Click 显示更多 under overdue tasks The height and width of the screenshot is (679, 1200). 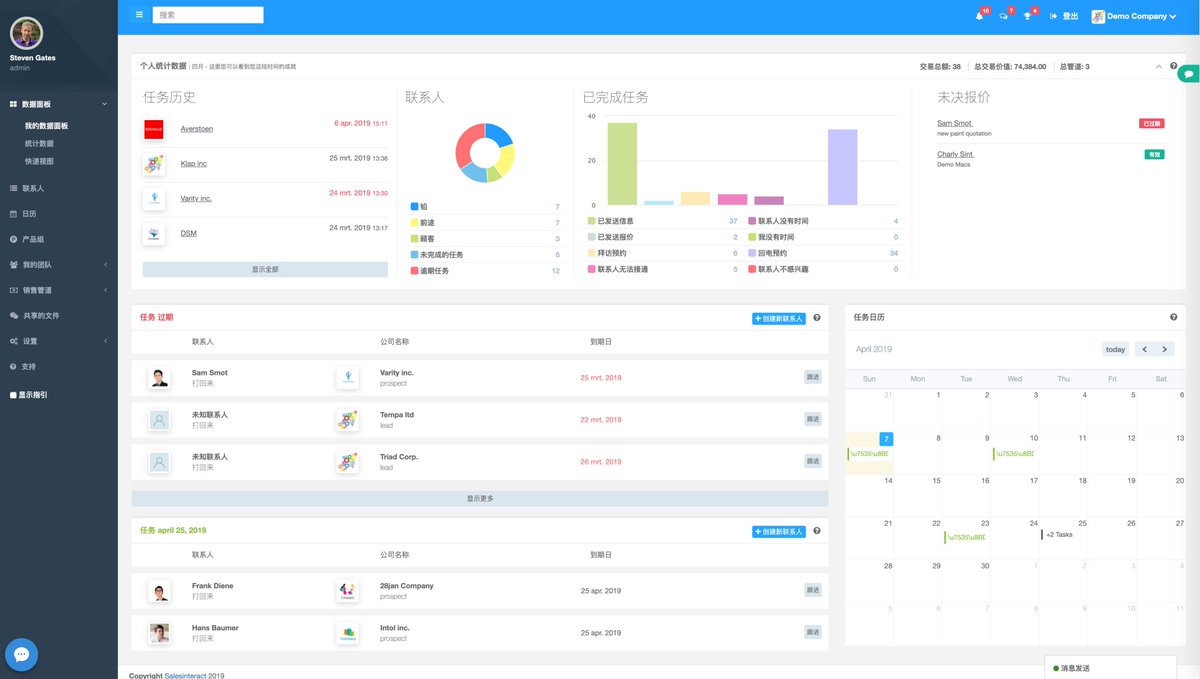[480, 498]
